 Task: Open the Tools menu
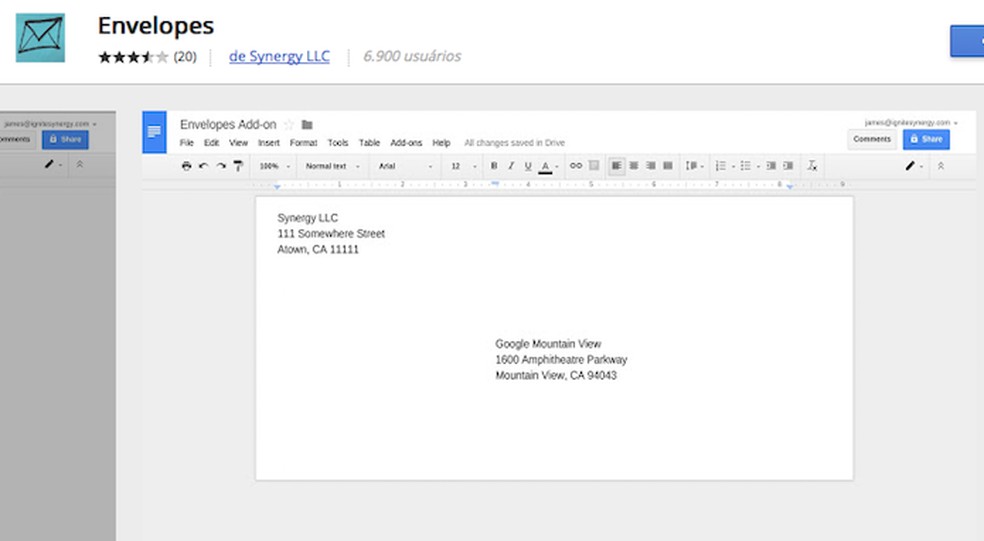(x=338, y=142)
